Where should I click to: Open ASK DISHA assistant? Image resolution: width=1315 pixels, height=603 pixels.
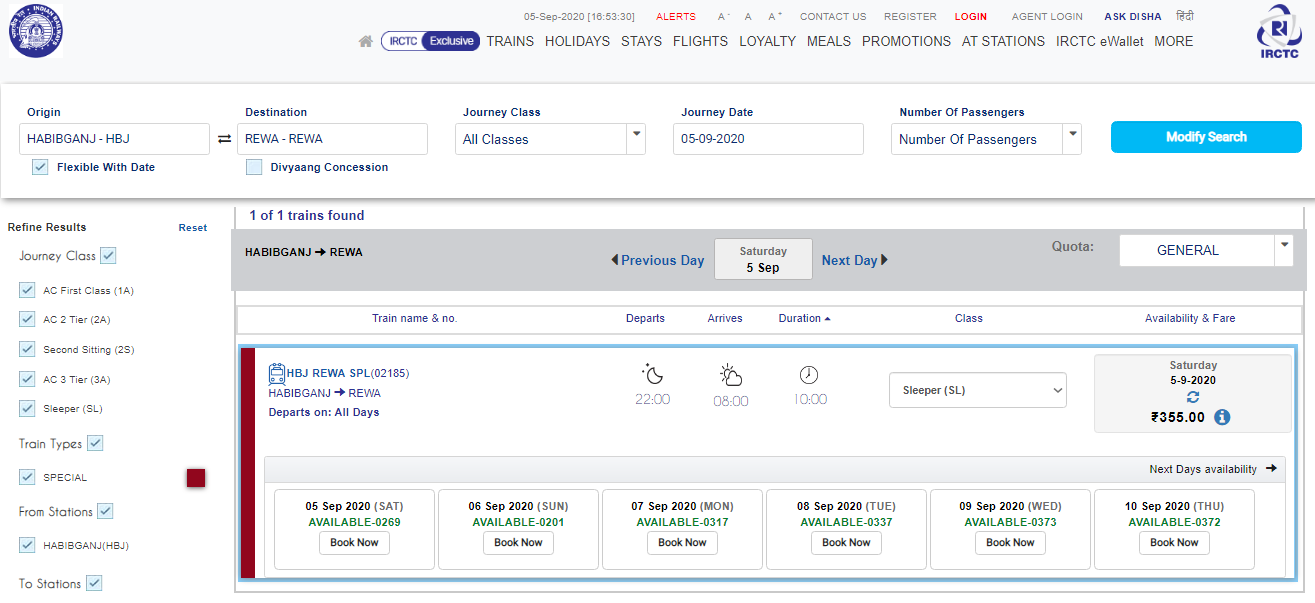[x=1133, y=17]
